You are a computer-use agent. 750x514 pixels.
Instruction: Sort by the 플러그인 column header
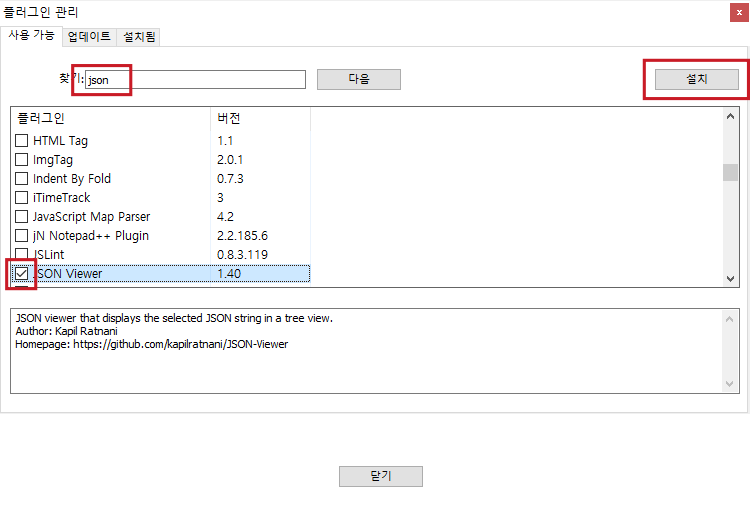110,118
